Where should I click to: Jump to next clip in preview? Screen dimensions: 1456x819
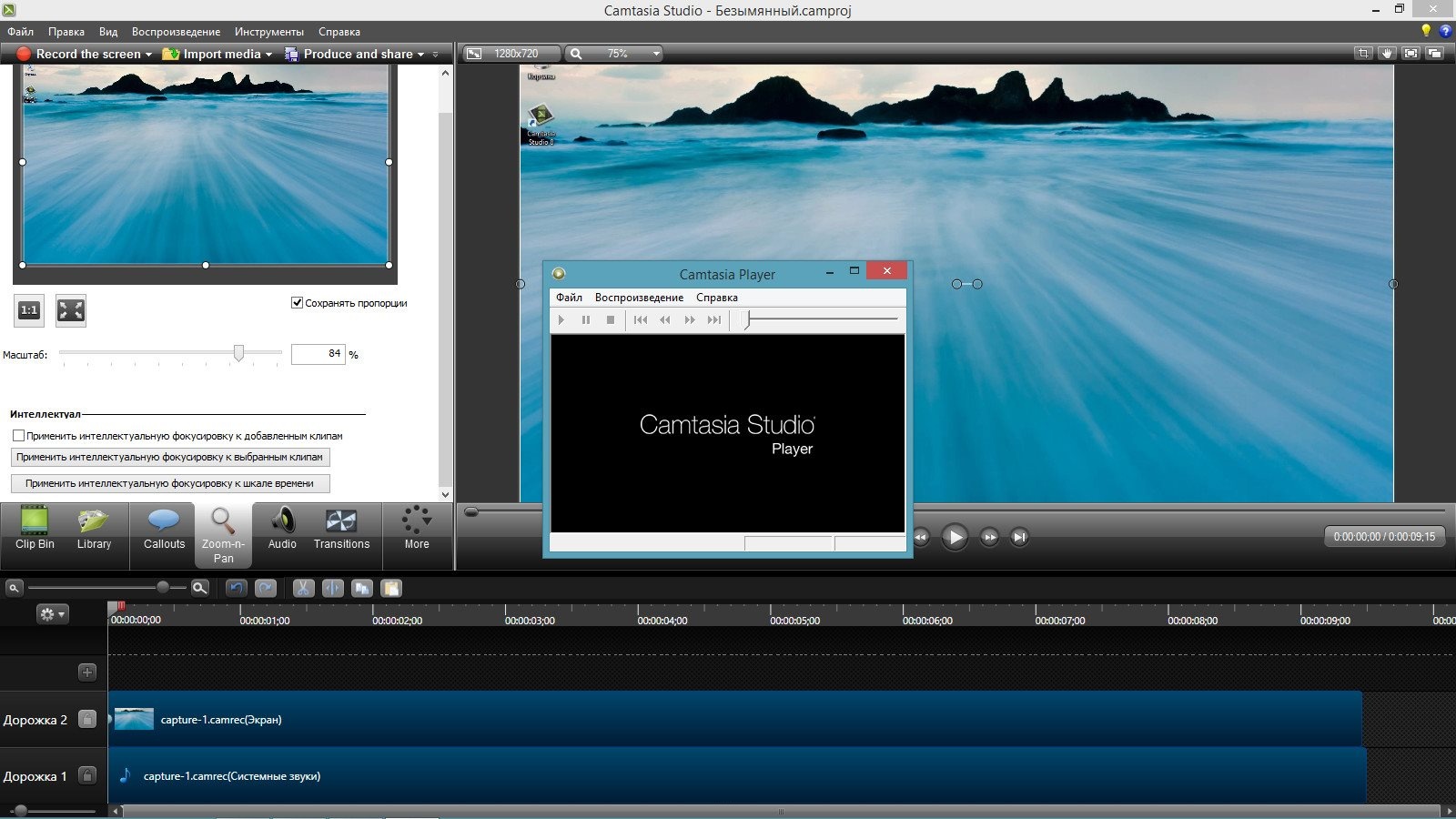pyautogui.click(x=1020, y=537)
